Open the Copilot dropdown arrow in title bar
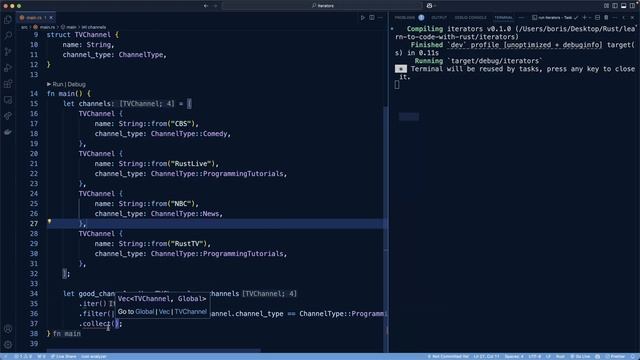The width and height of the screenshot is (640, 360). (435, 6)
